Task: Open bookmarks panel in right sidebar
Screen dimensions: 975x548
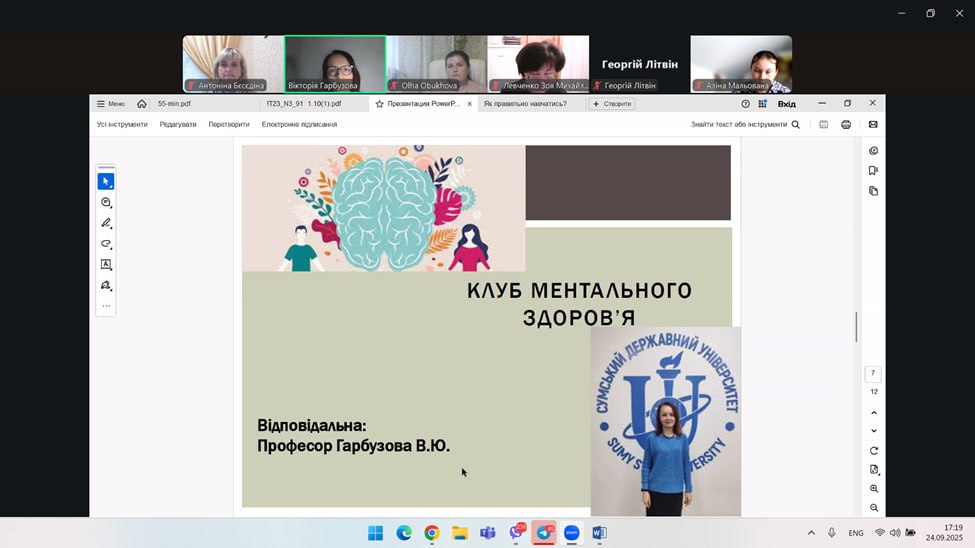Action: [x=873, y=171]
